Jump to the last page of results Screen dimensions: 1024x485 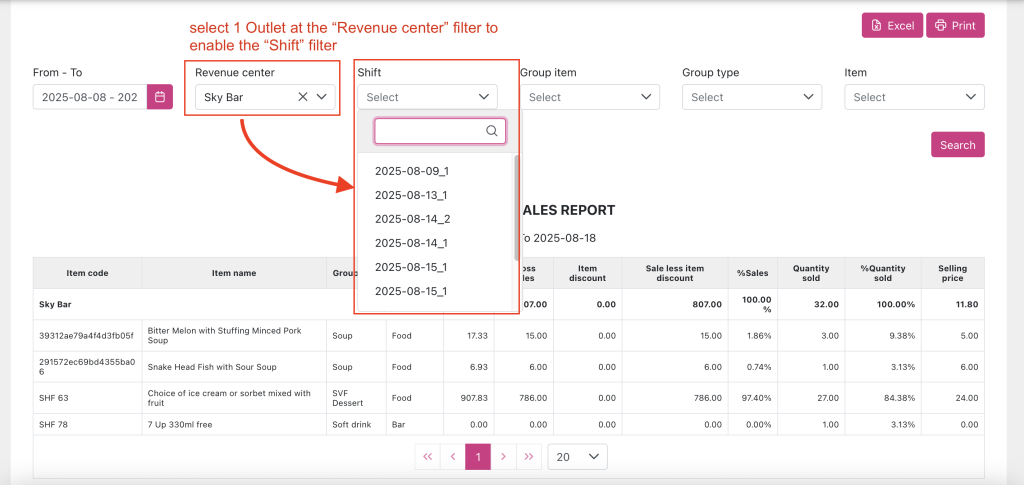coord(528,457)
